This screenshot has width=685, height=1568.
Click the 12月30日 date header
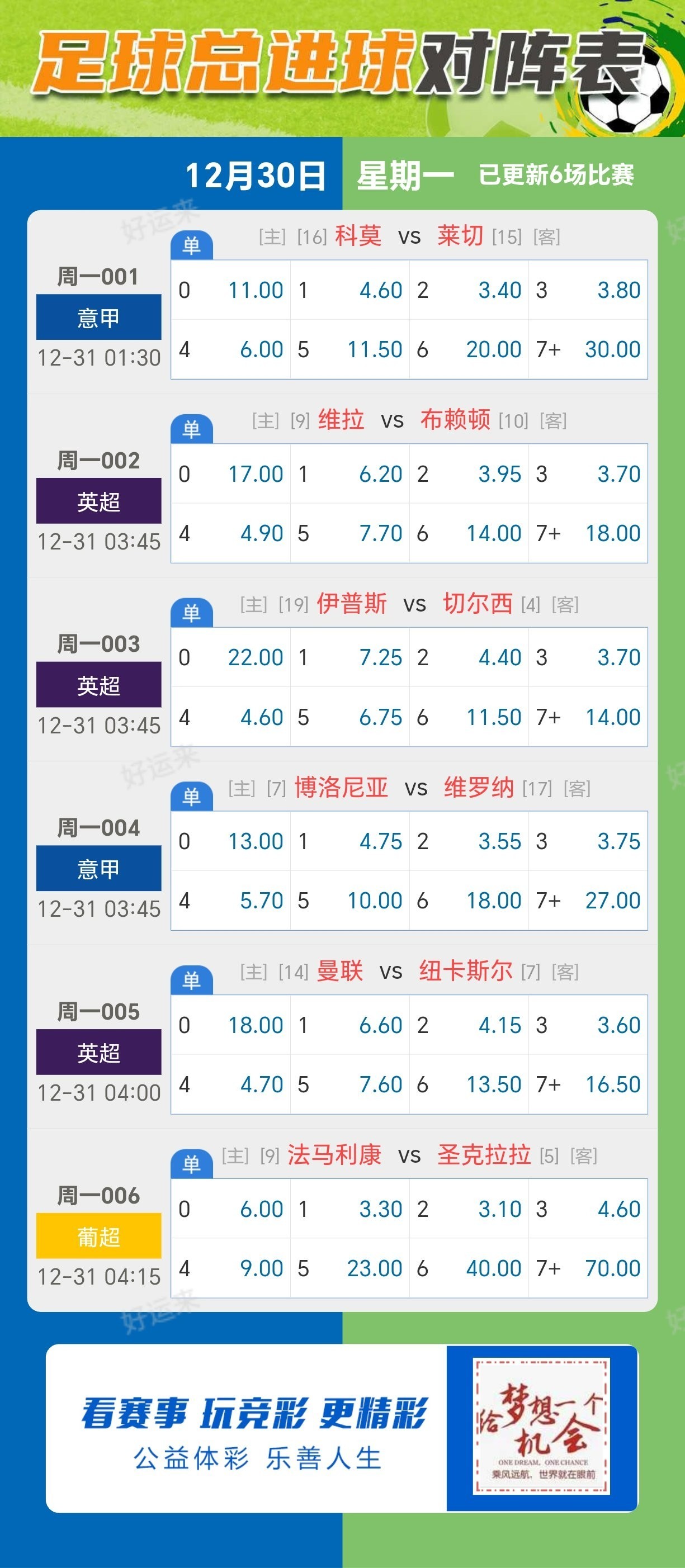255,176
